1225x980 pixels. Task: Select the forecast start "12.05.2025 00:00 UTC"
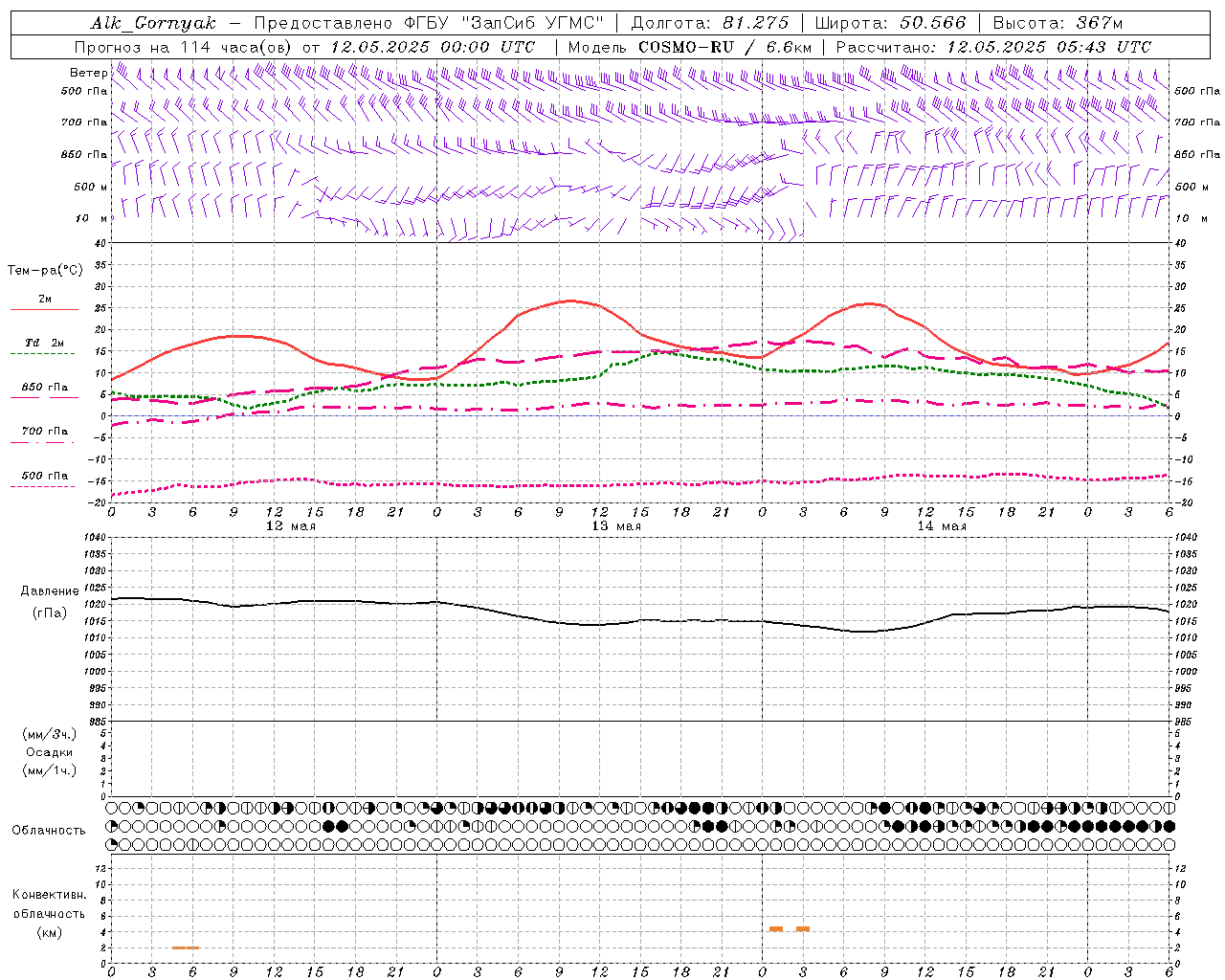[x=433, y=47]
